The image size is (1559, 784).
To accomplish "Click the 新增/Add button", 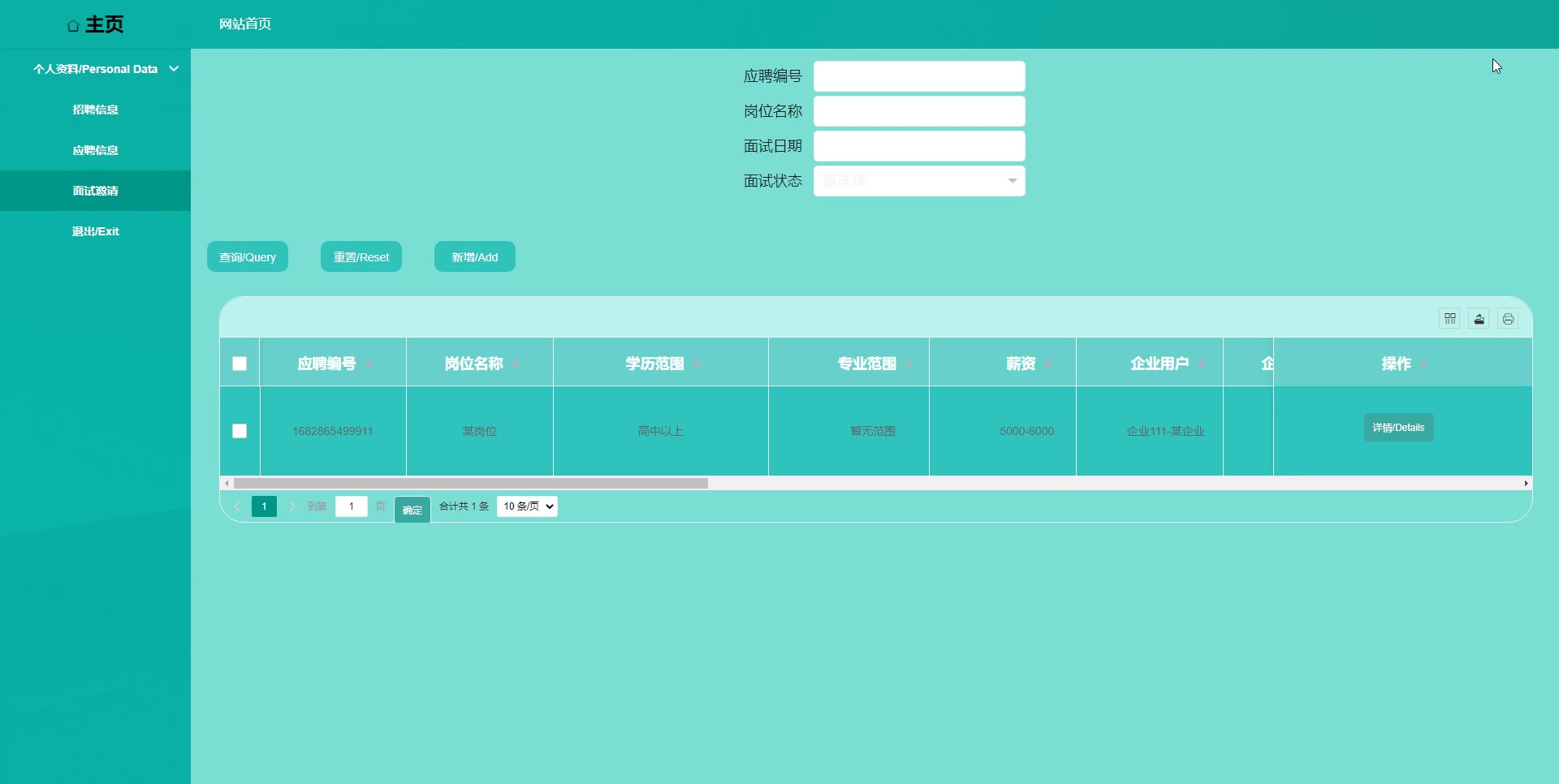I will click(475, 256).
